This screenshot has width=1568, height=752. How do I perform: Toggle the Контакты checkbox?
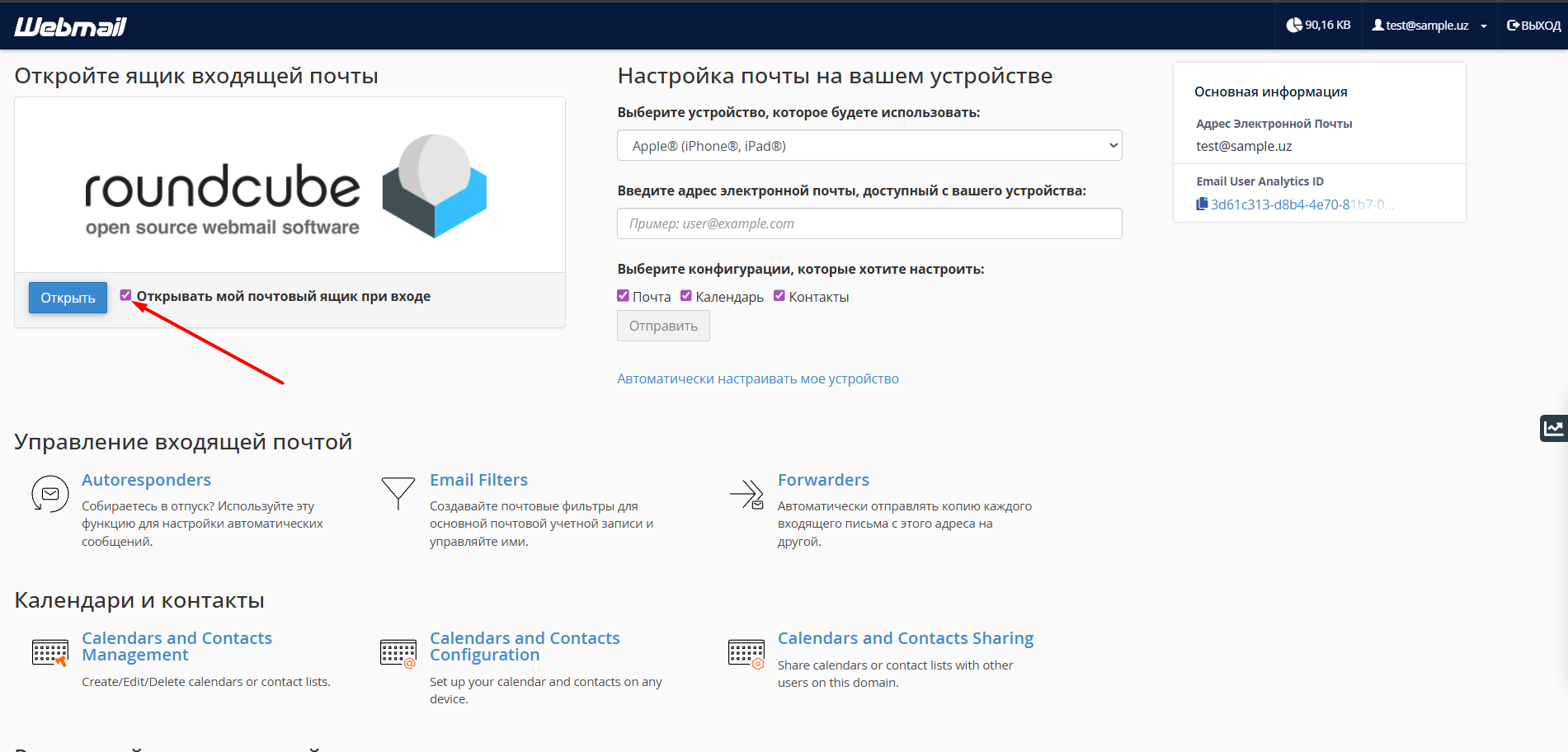779,296
